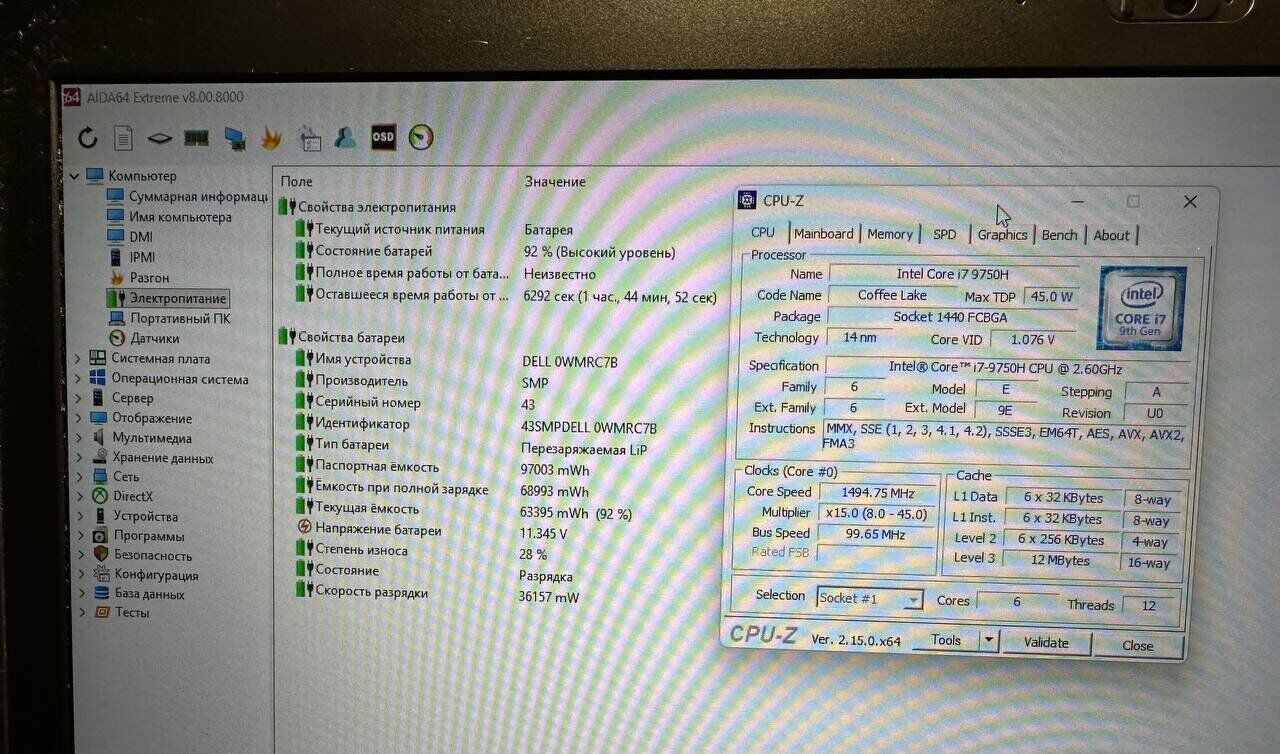Click the blue user silhouette toolbar icon
The width and height of the screenshot is (1280, 754).
[345, 138]
